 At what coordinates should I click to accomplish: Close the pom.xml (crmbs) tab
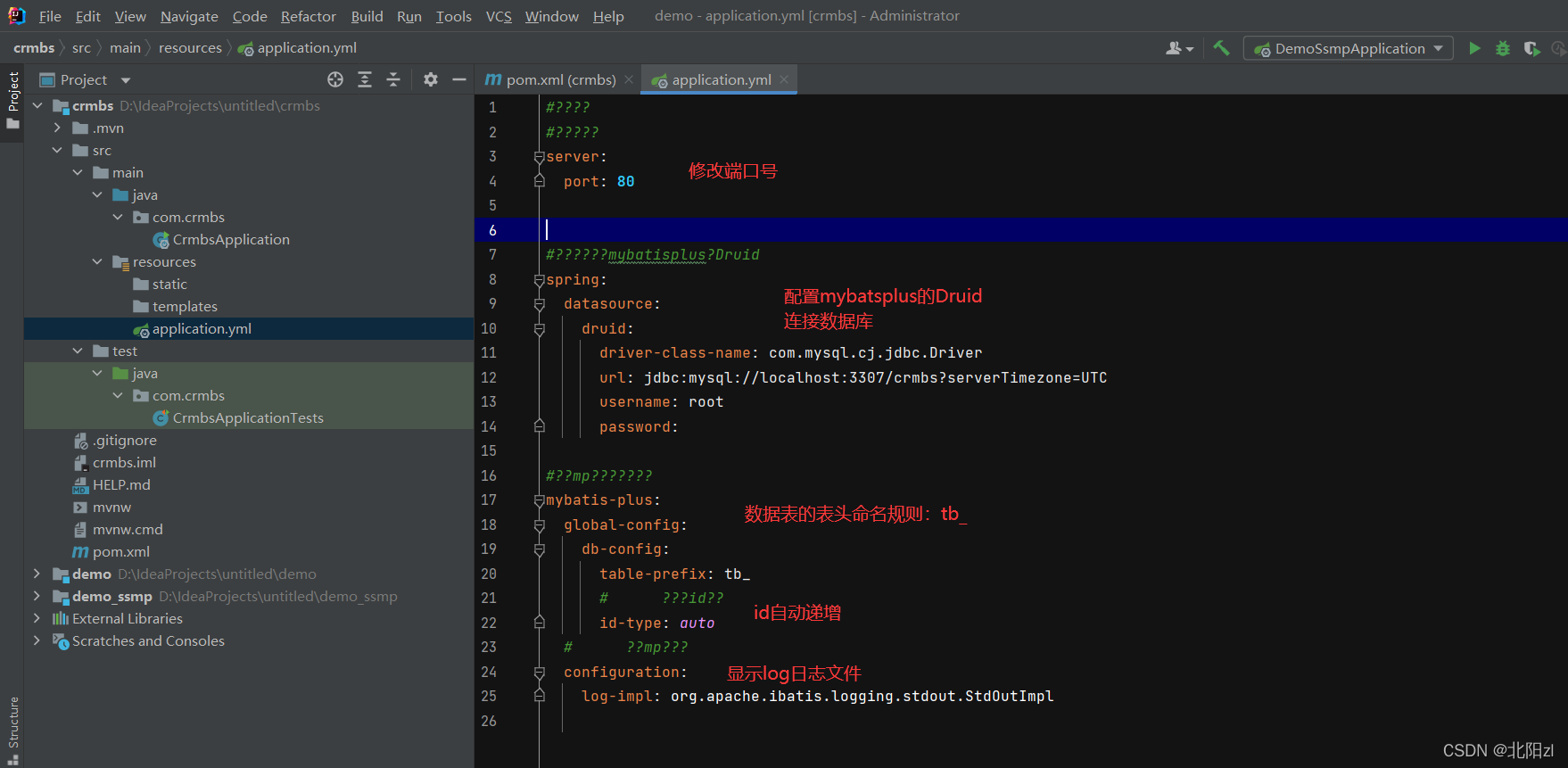629,79
